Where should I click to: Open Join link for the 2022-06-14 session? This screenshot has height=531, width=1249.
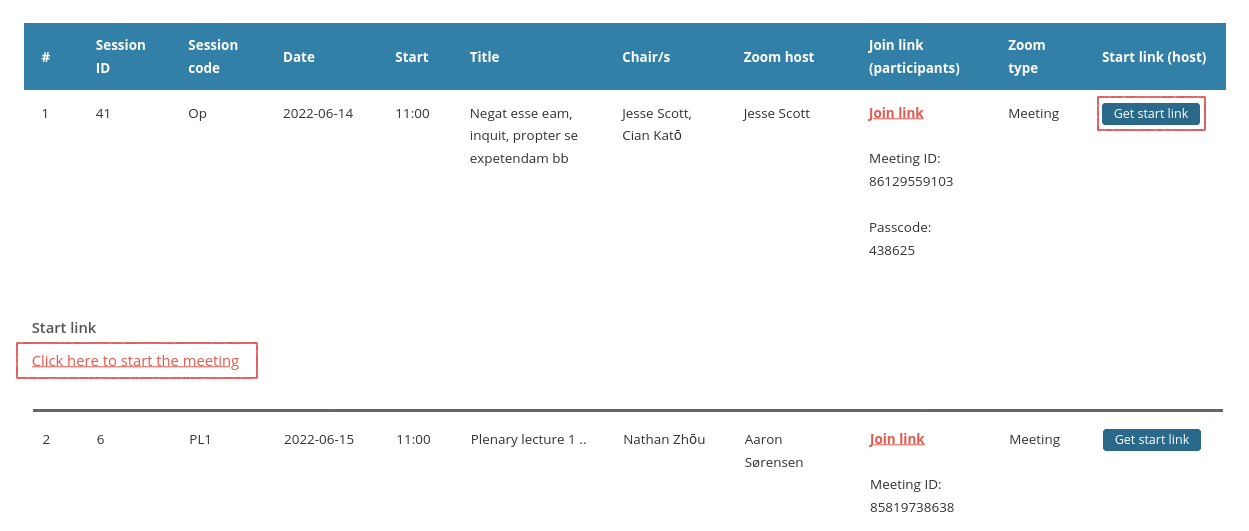click(x=896, y=113)
